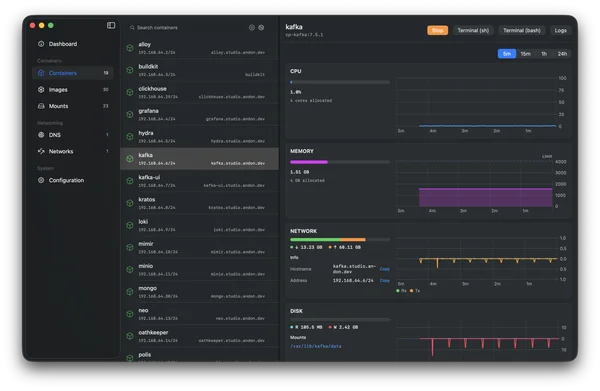Select the hydra container

tap(199, 137)
